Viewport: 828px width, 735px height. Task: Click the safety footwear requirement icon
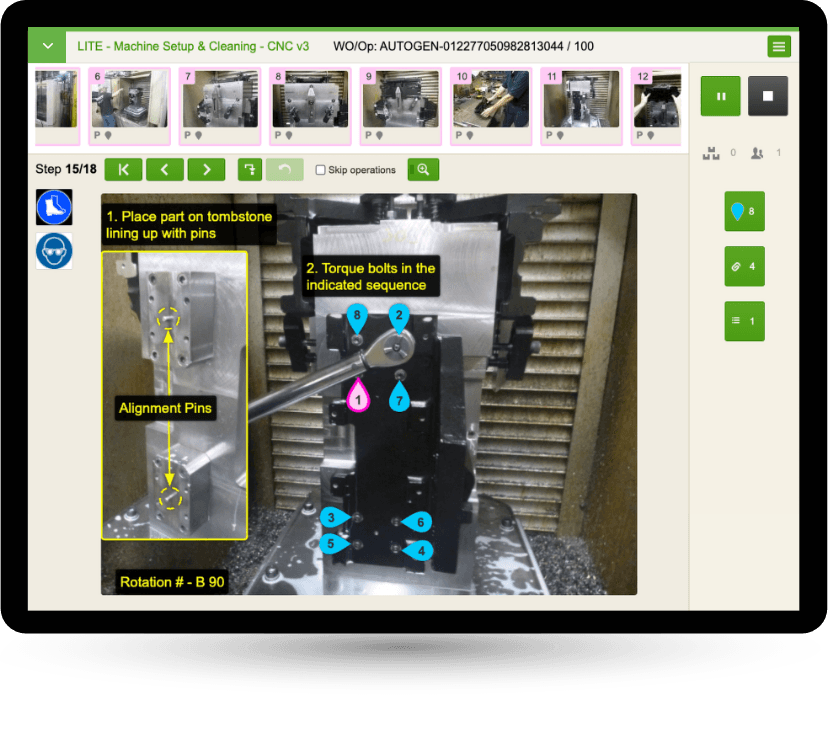55,207
